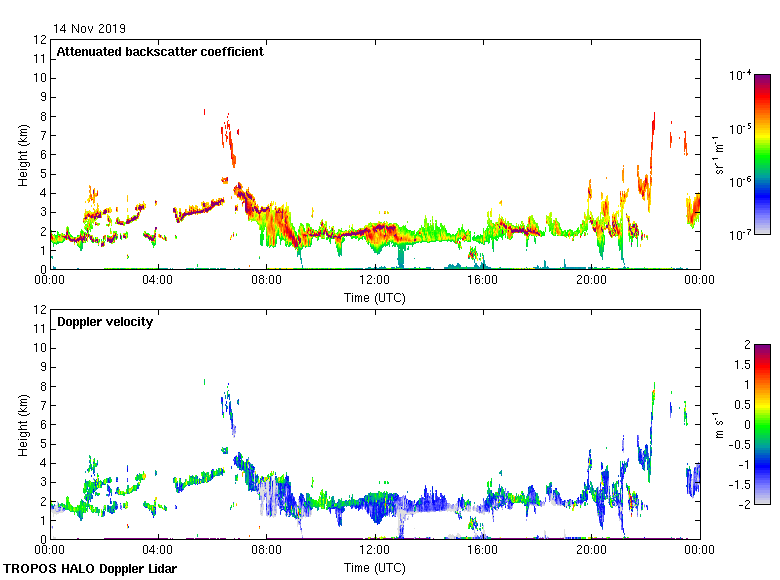Click the 12:00 tick on the top plot time axis

click(375, 281)
